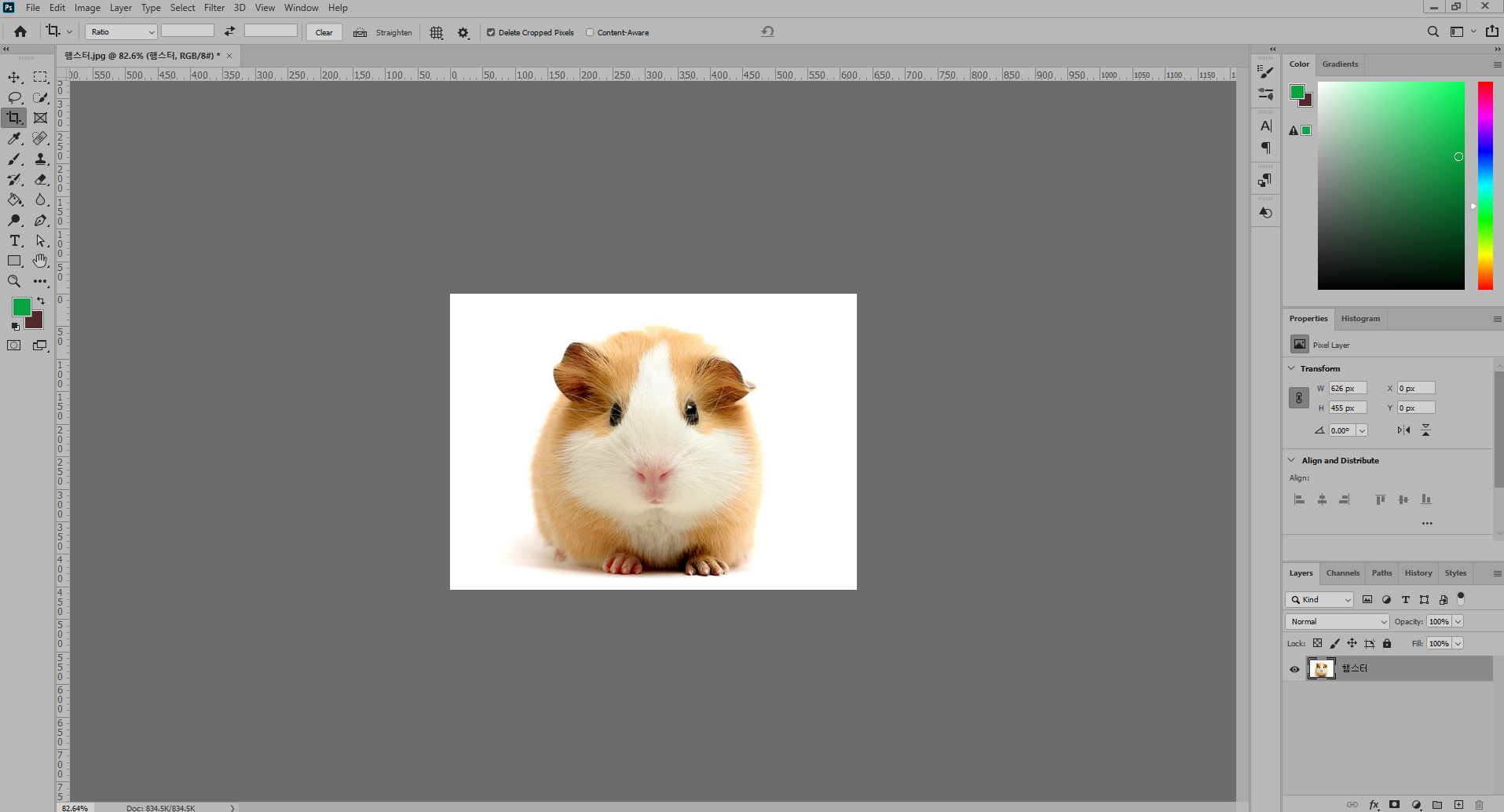Swap crop width and height
Image resolution: width=1504 pixels, height=812 pixels.
229,31
